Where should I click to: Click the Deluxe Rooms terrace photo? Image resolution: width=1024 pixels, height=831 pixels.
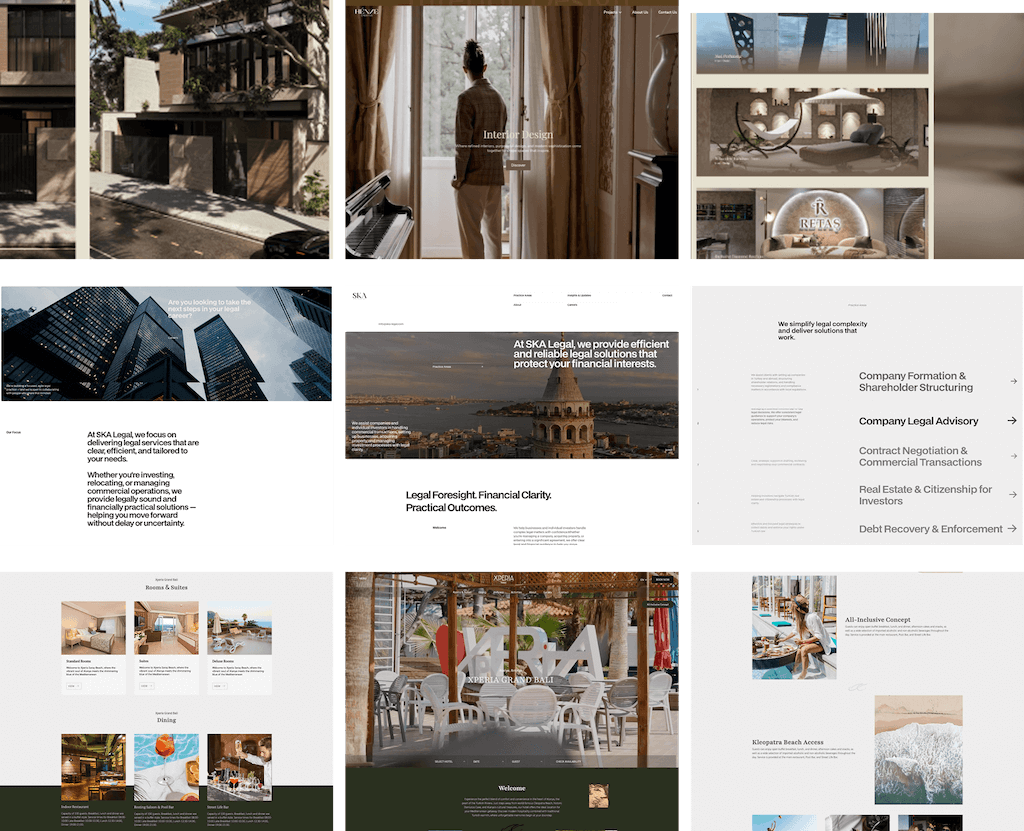[x=240, y=628]
